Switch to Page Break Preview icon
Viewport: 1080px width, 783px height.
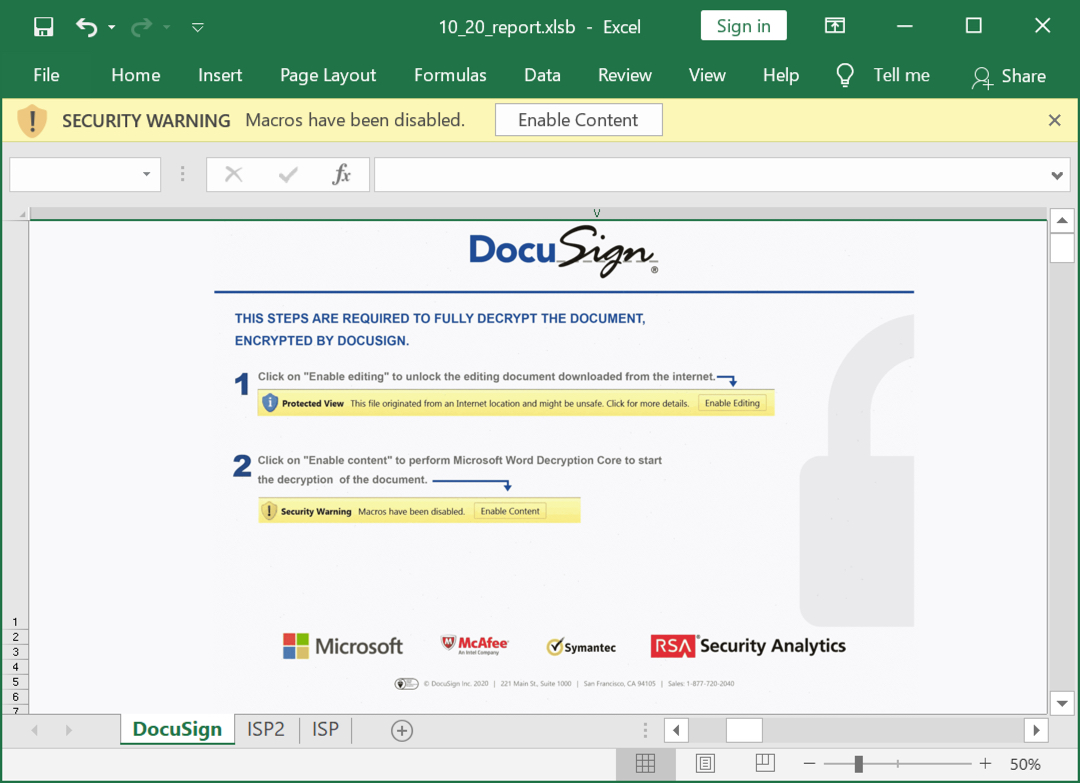click(765, 763)
